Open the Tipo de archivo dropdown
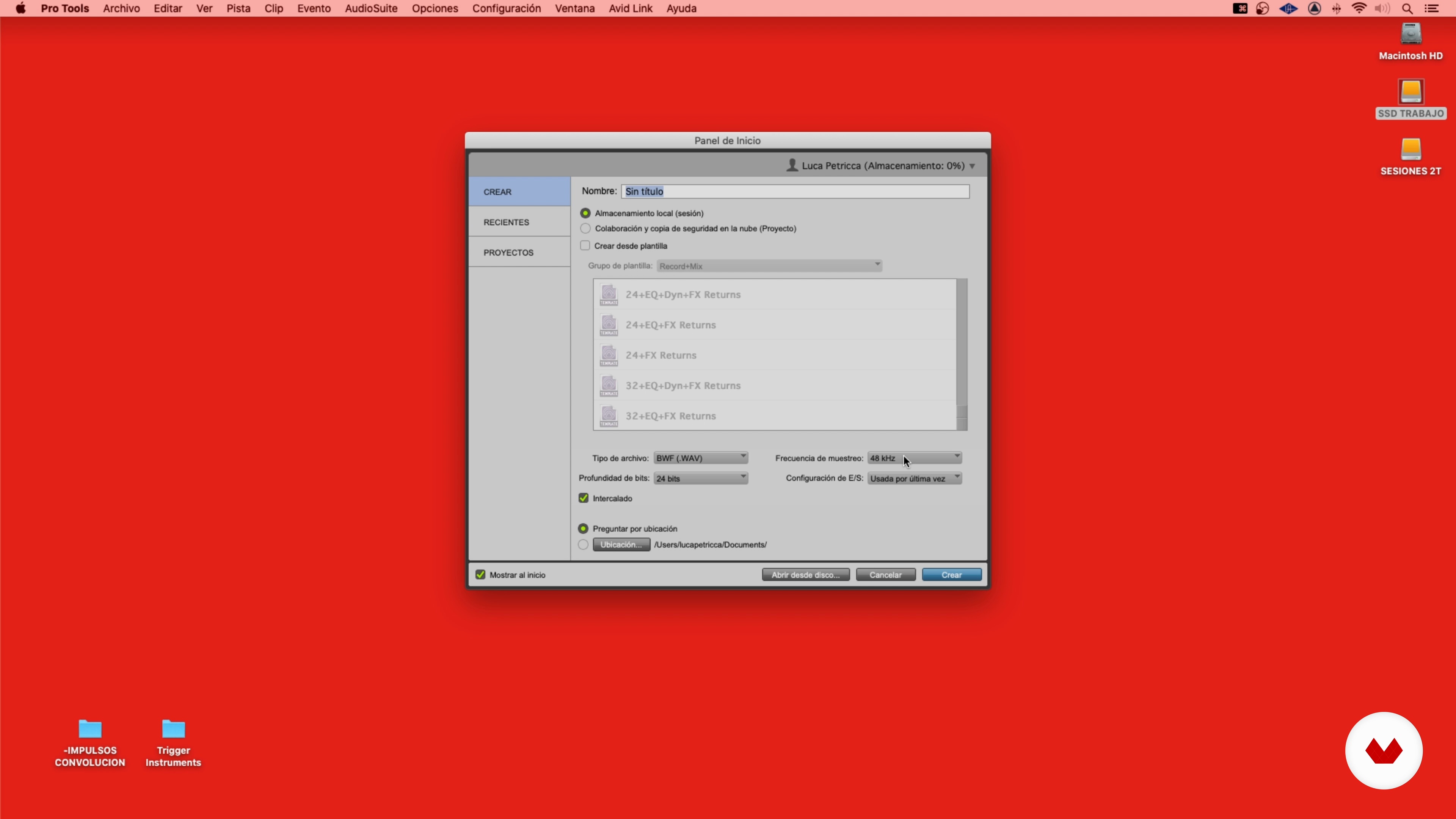The image size is (1456, 819). 701,458
